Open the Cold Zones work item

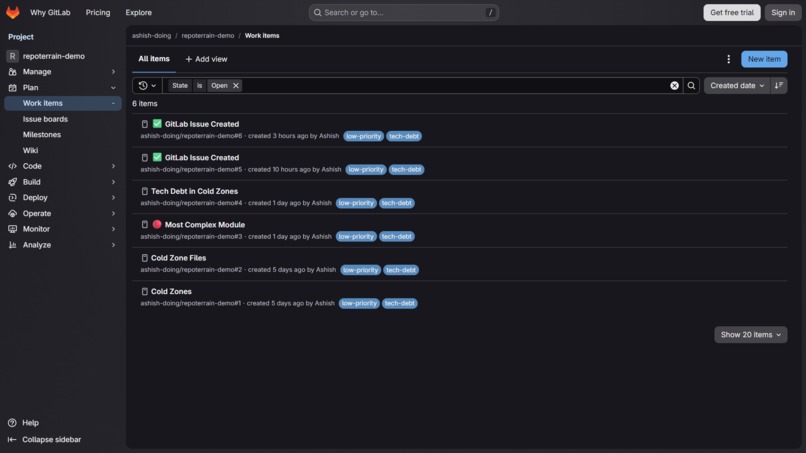171,292
